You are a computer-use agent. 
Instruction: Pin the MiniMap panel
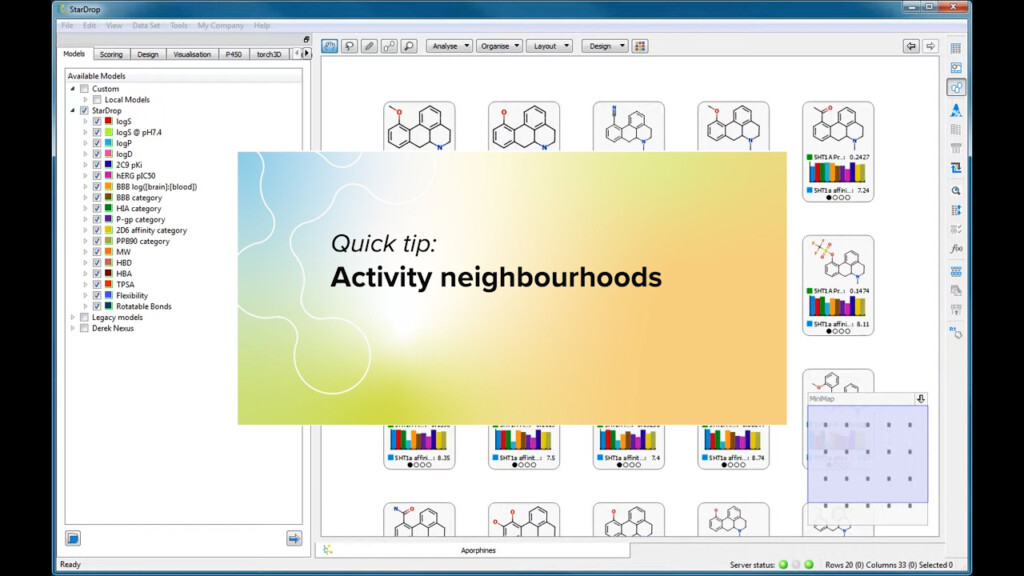click(x=919, y=398)
